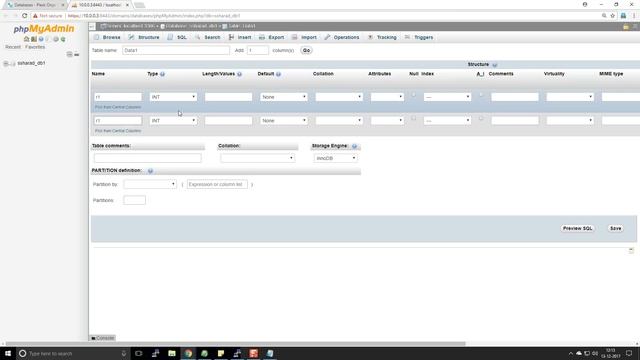Open the notification center icon
This screenshot has height=360, width=640.
point(629,353)
